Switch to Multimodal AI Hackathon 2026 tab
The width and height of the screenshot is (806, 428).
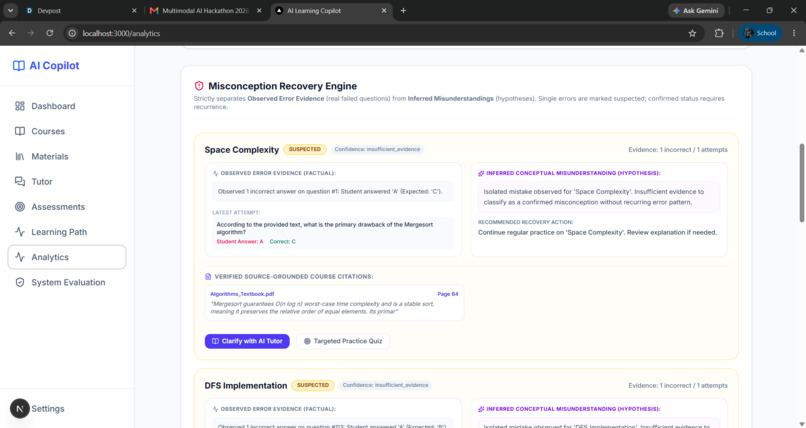coord(206,10)
